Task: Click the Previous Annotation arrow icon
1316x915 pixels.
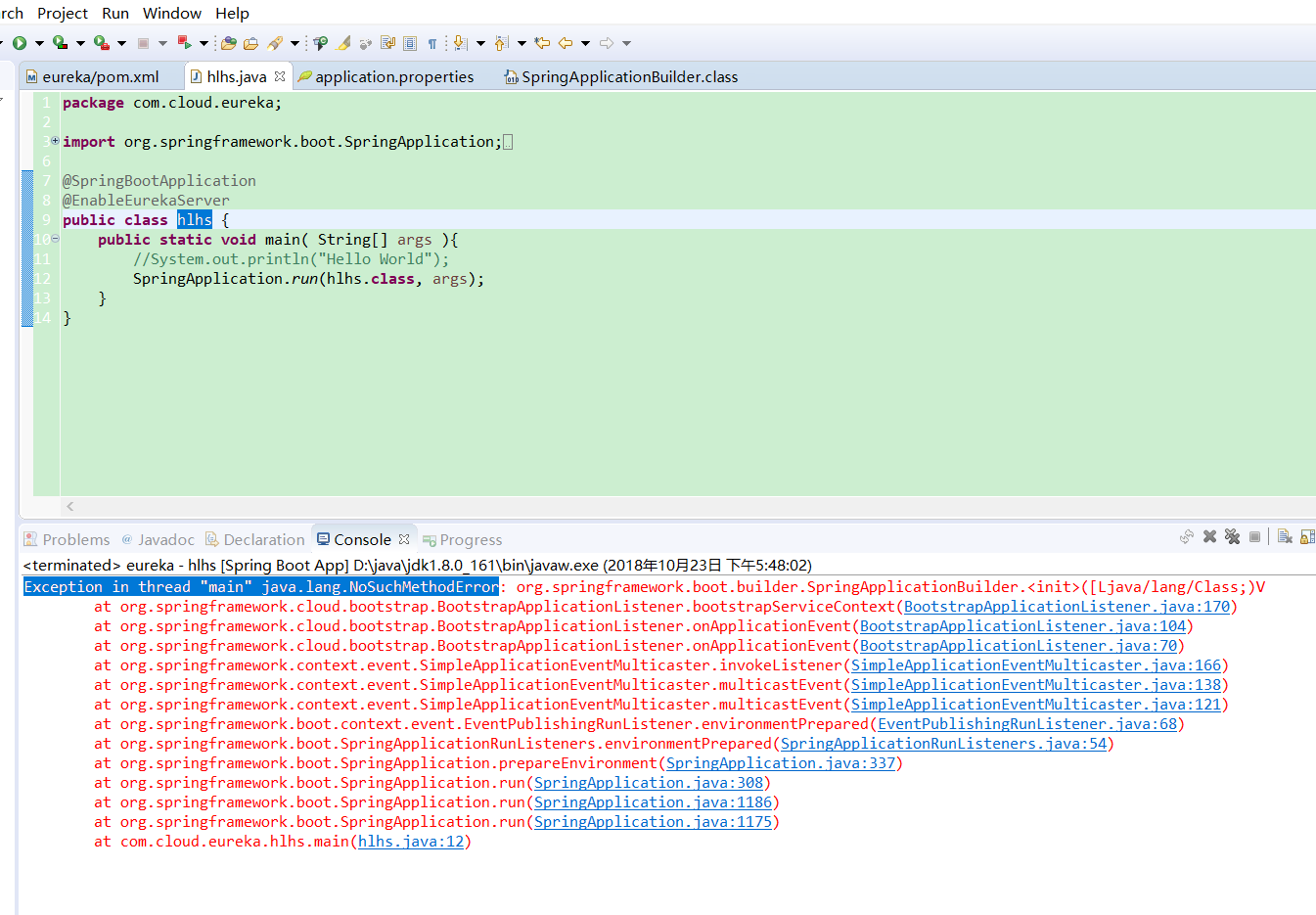Action: point(502,43)
